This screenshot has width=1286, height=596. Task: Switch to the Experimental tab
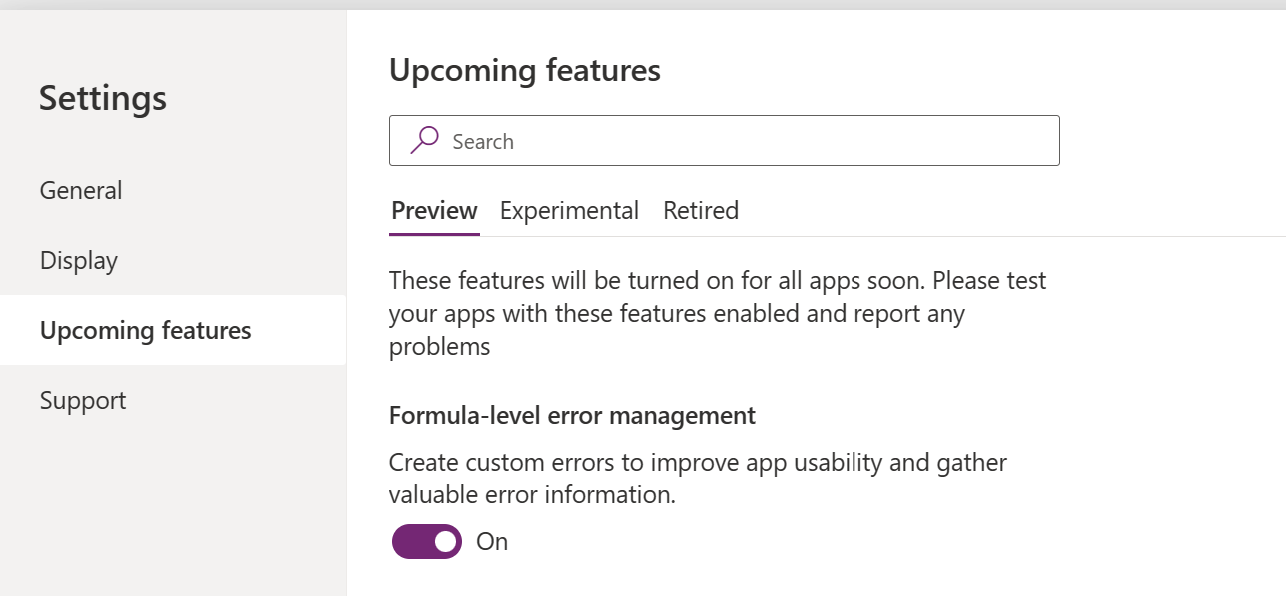(x=569, y=210)
